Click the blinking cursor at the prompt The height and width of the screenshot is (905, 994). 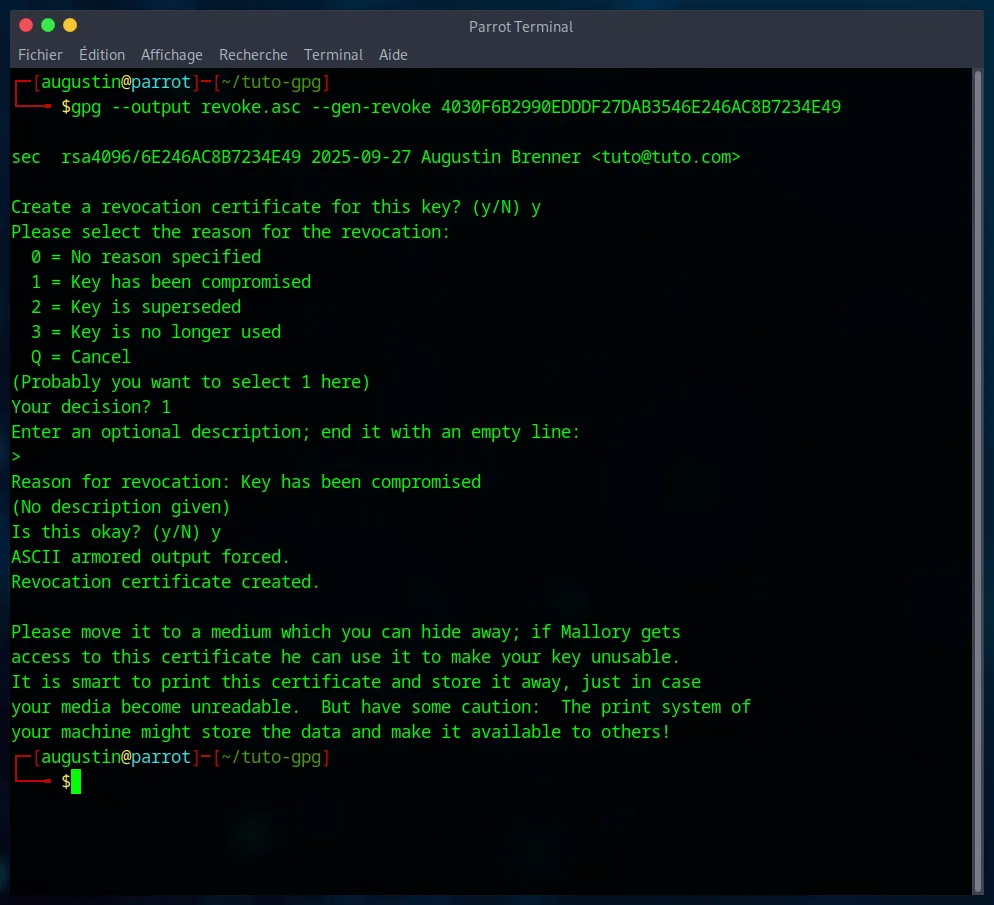pos(75,782)
